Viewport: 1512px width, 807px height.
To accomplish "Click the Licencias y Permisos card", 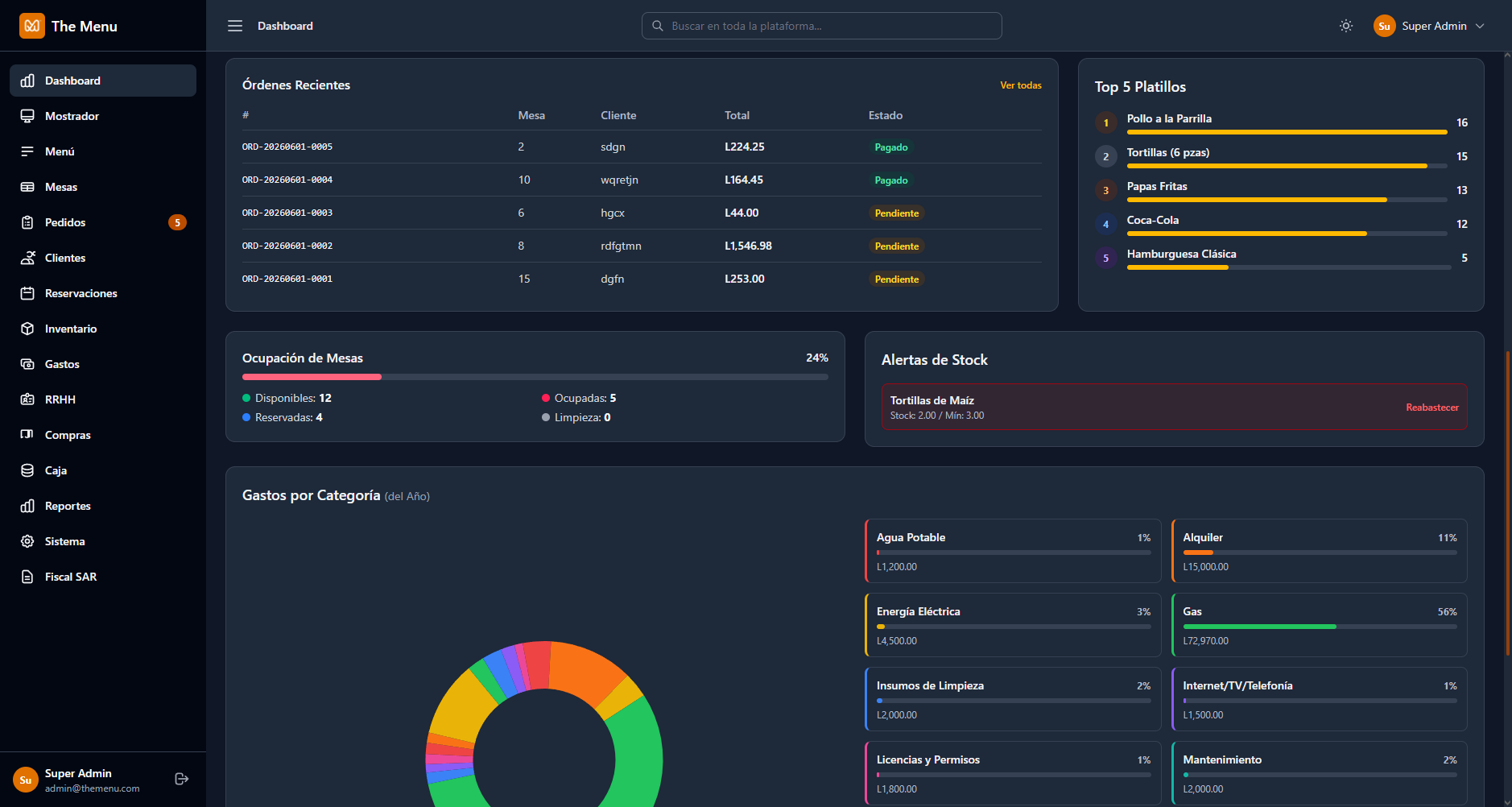I will (1013, 773).
